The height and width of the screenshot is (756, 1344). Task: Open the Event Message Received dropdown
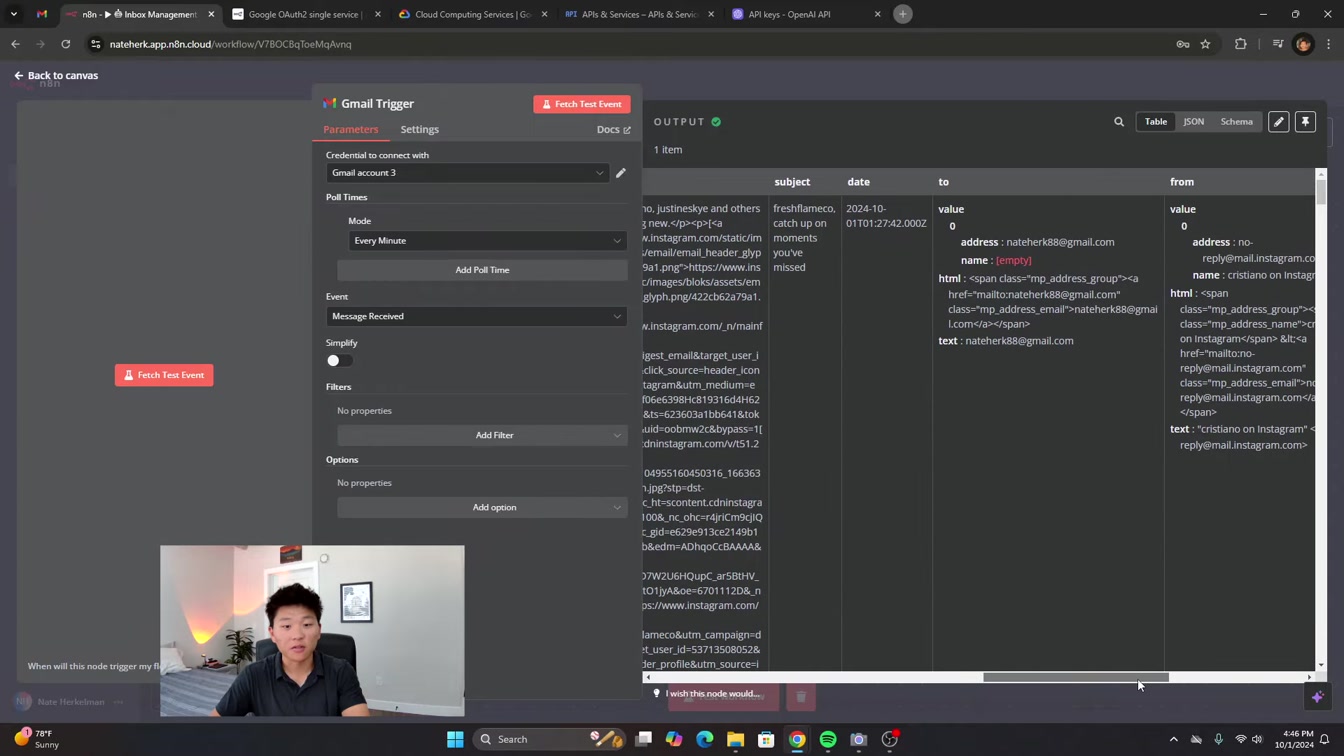475,316
